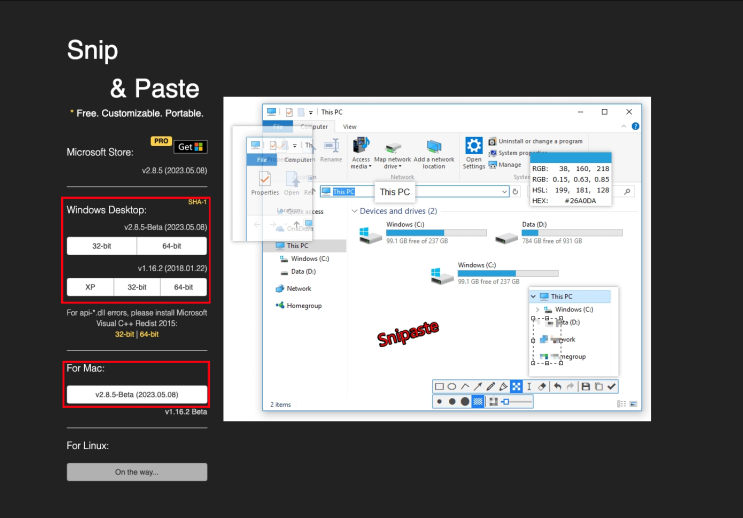Select the Data (D:) drive tile

pyautogui.click(x=559, y=232)
